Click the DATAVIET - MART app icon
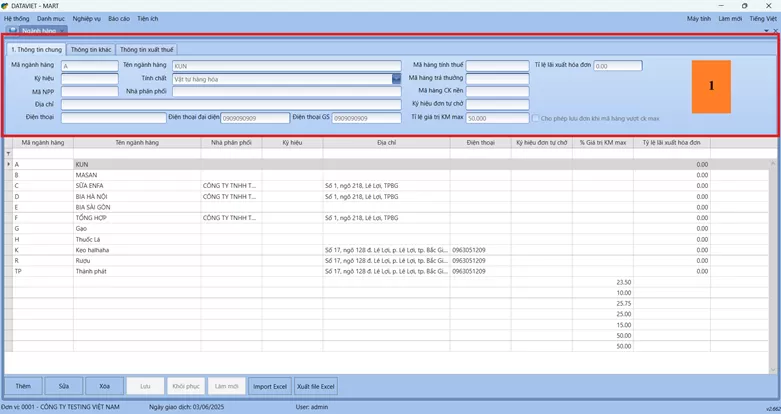Viewport: 781px width, 414px height. coord(6,5)
